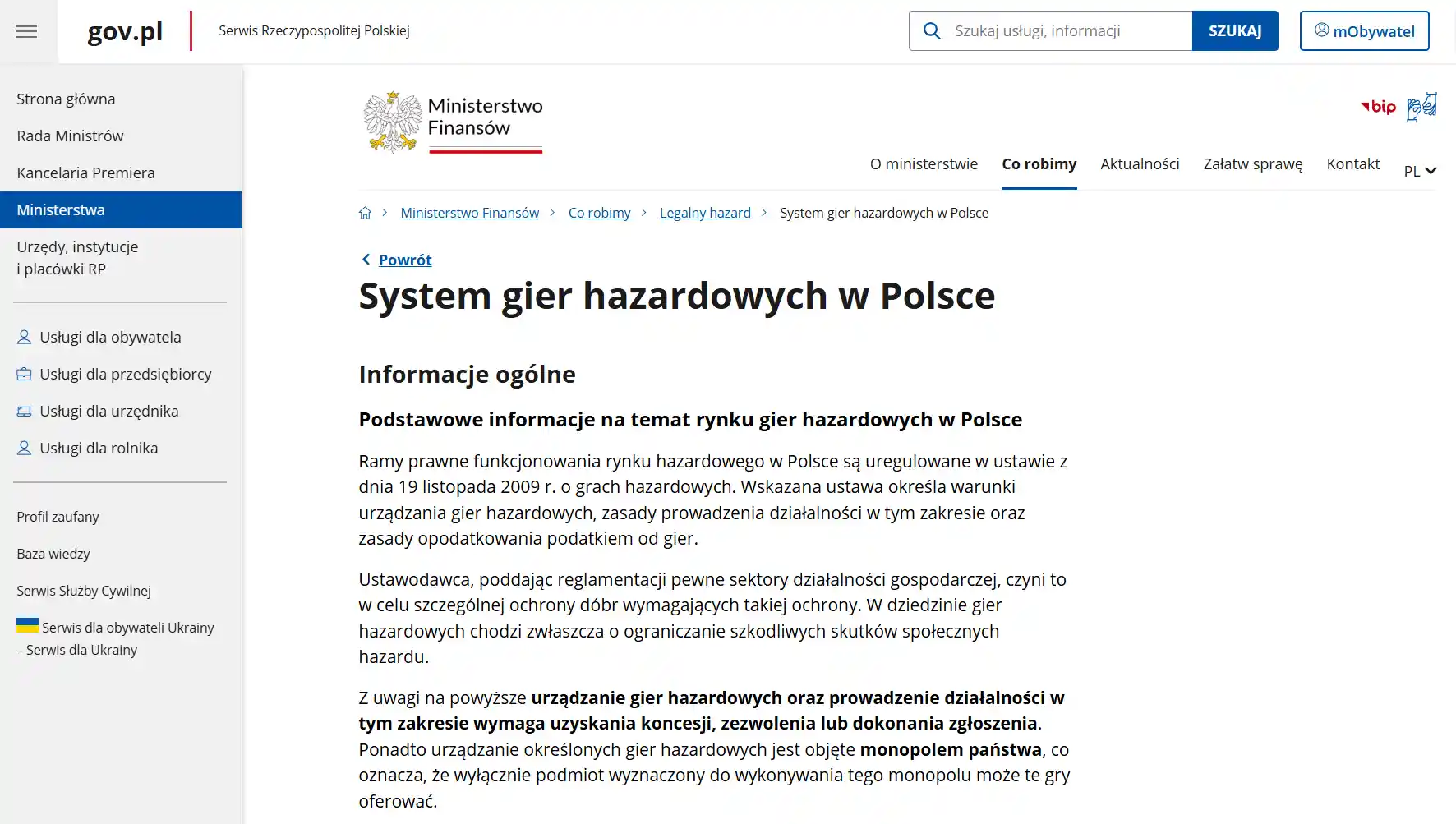Click the SZUKAJ search button
This screenshot has width=1456, height=824.
1235,31
